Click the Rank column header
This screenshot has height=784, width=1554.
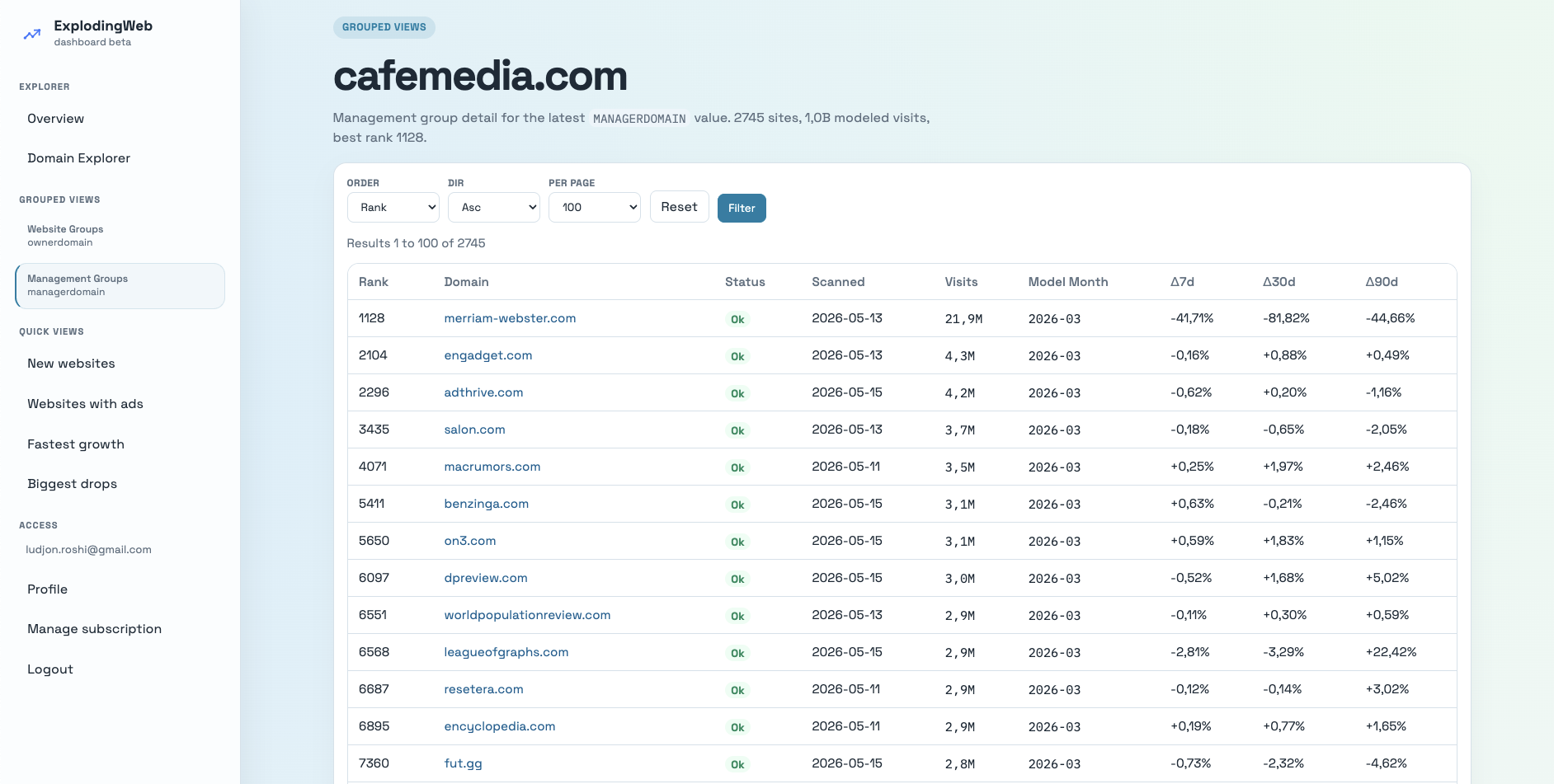tap(373, 282)
